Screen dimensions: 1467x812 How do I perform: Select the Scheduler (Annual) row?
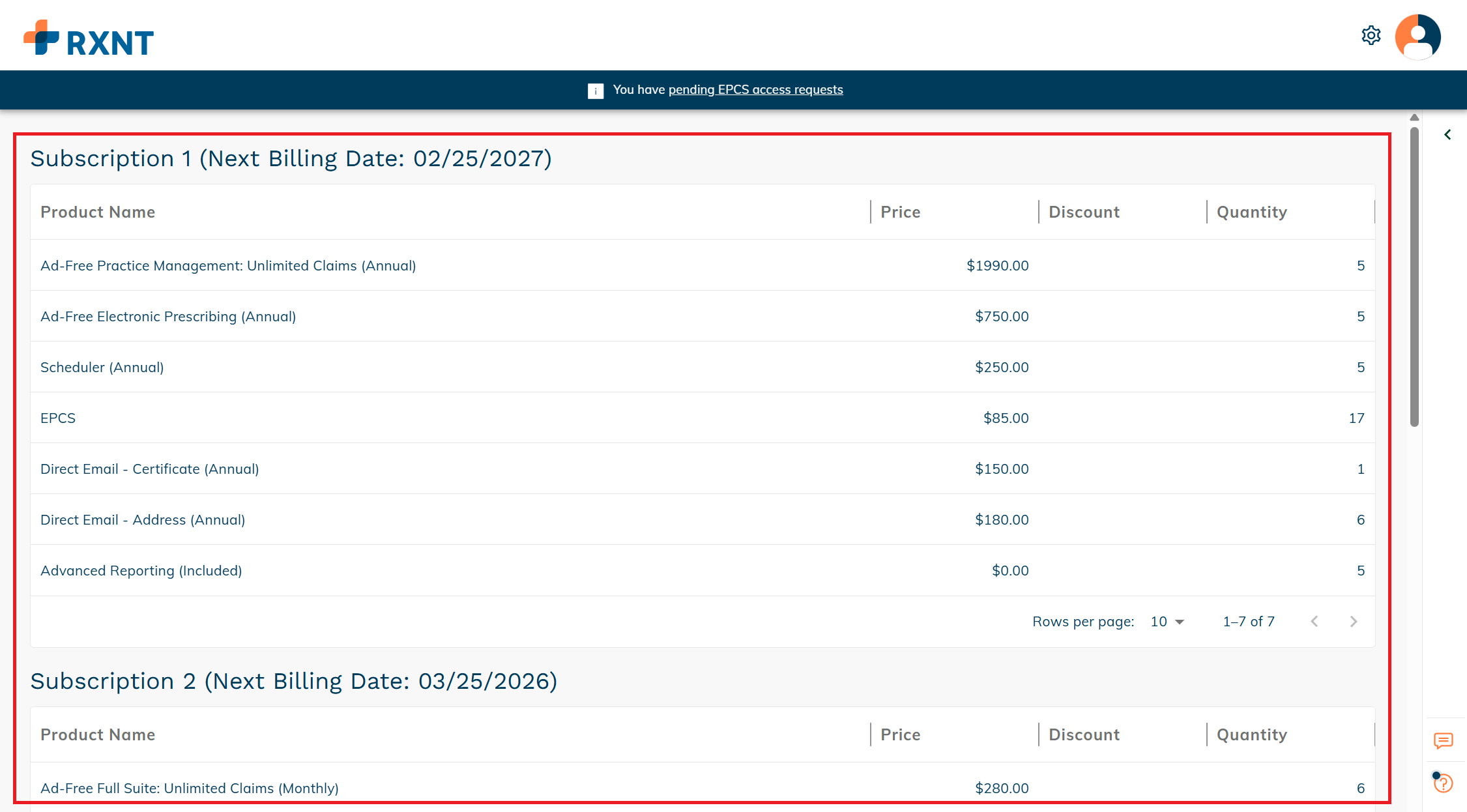[x=102, y=368]
